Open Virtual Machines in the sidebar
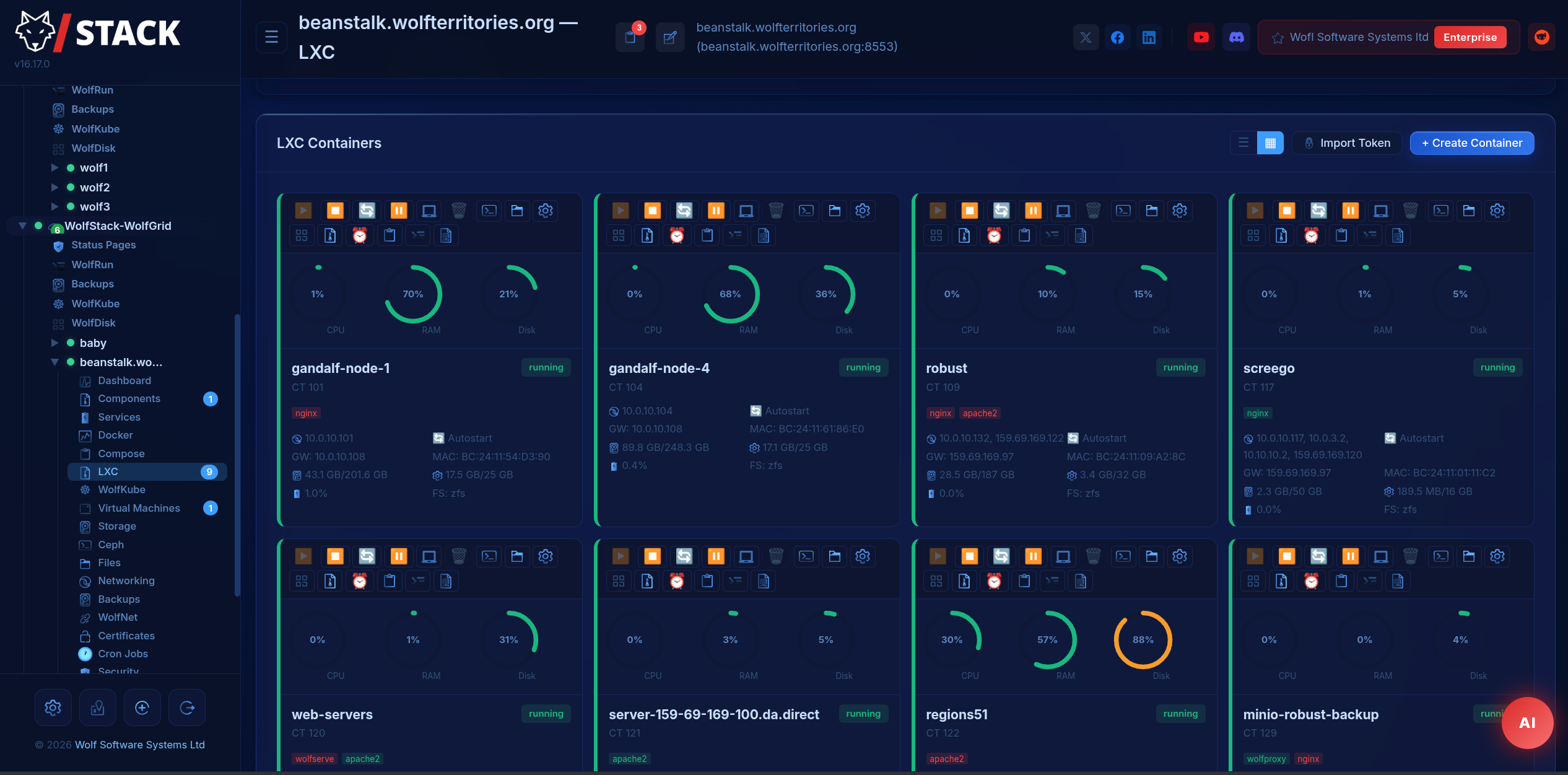The height and width of the screenshot is (775, 1568). click(139, 508)
